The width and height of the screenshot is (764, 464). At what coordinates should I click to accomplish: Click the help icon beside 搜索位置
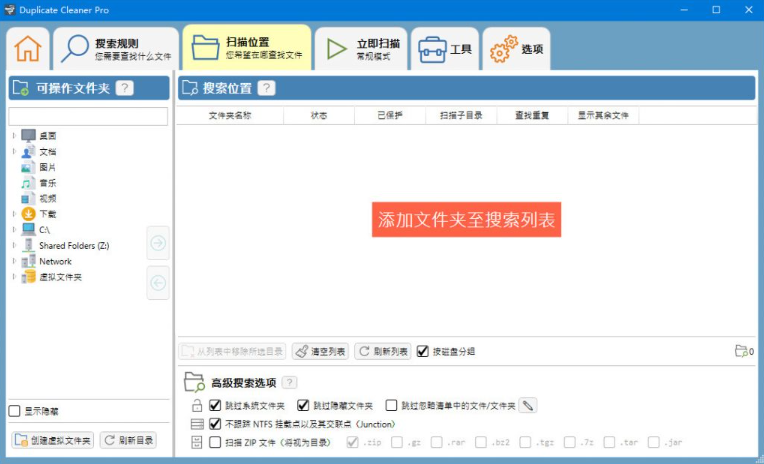(266, 88)
